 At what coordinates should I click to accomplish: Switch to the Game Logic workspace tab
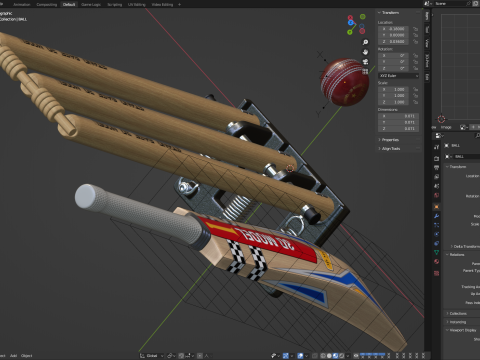coord(91,4)
